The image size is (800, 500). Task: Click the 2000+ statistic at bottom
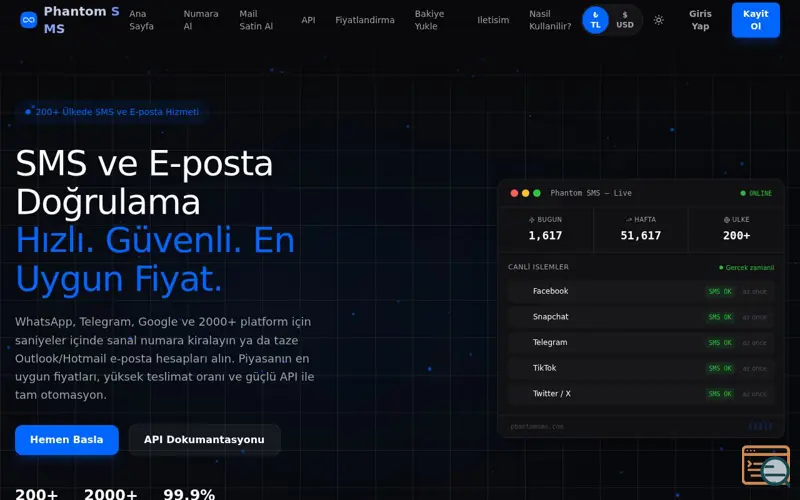pyautogui.click(x=111, y=494)
